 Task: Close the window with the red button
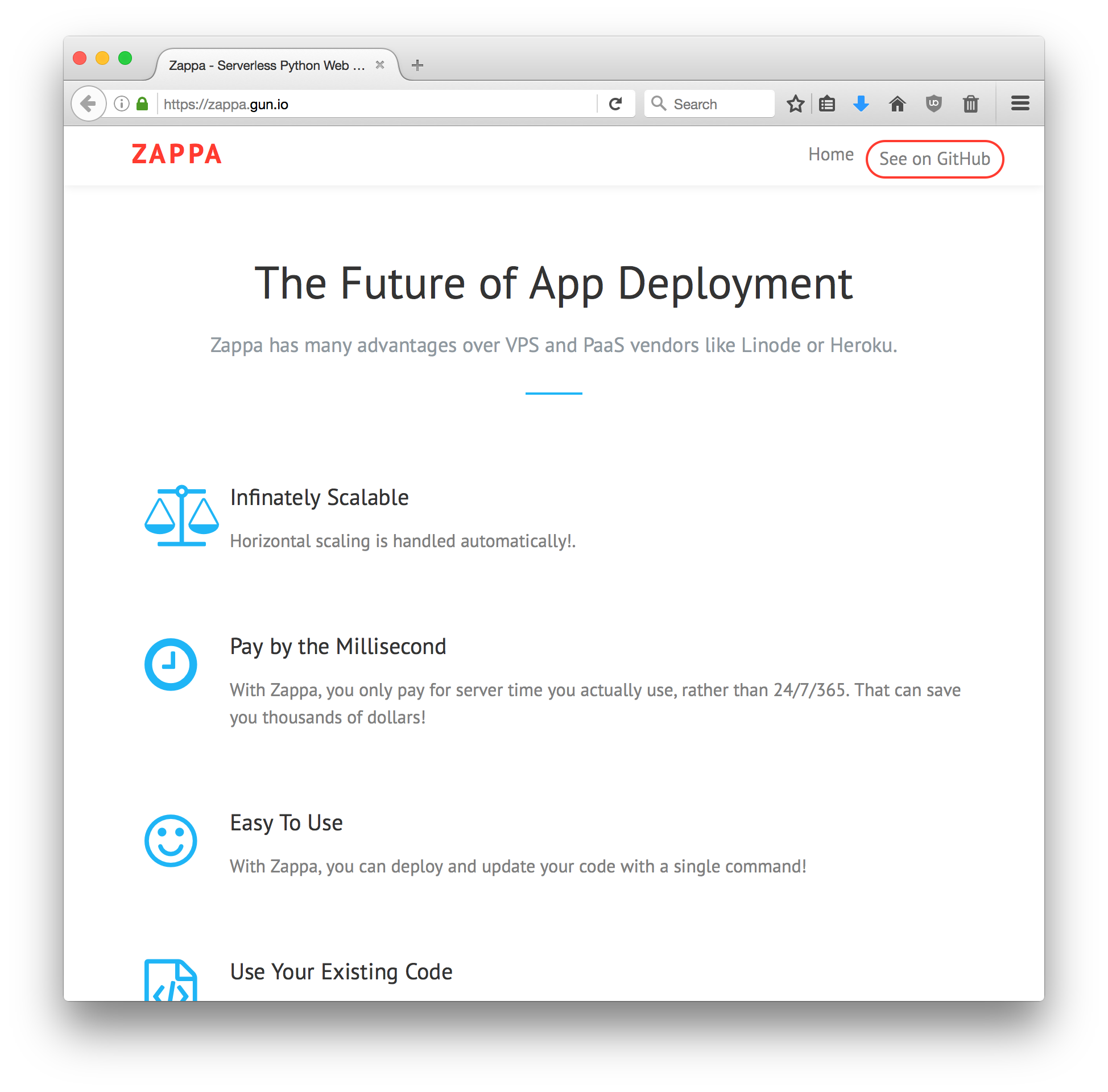pyautogui.click(x=80, y=58)
